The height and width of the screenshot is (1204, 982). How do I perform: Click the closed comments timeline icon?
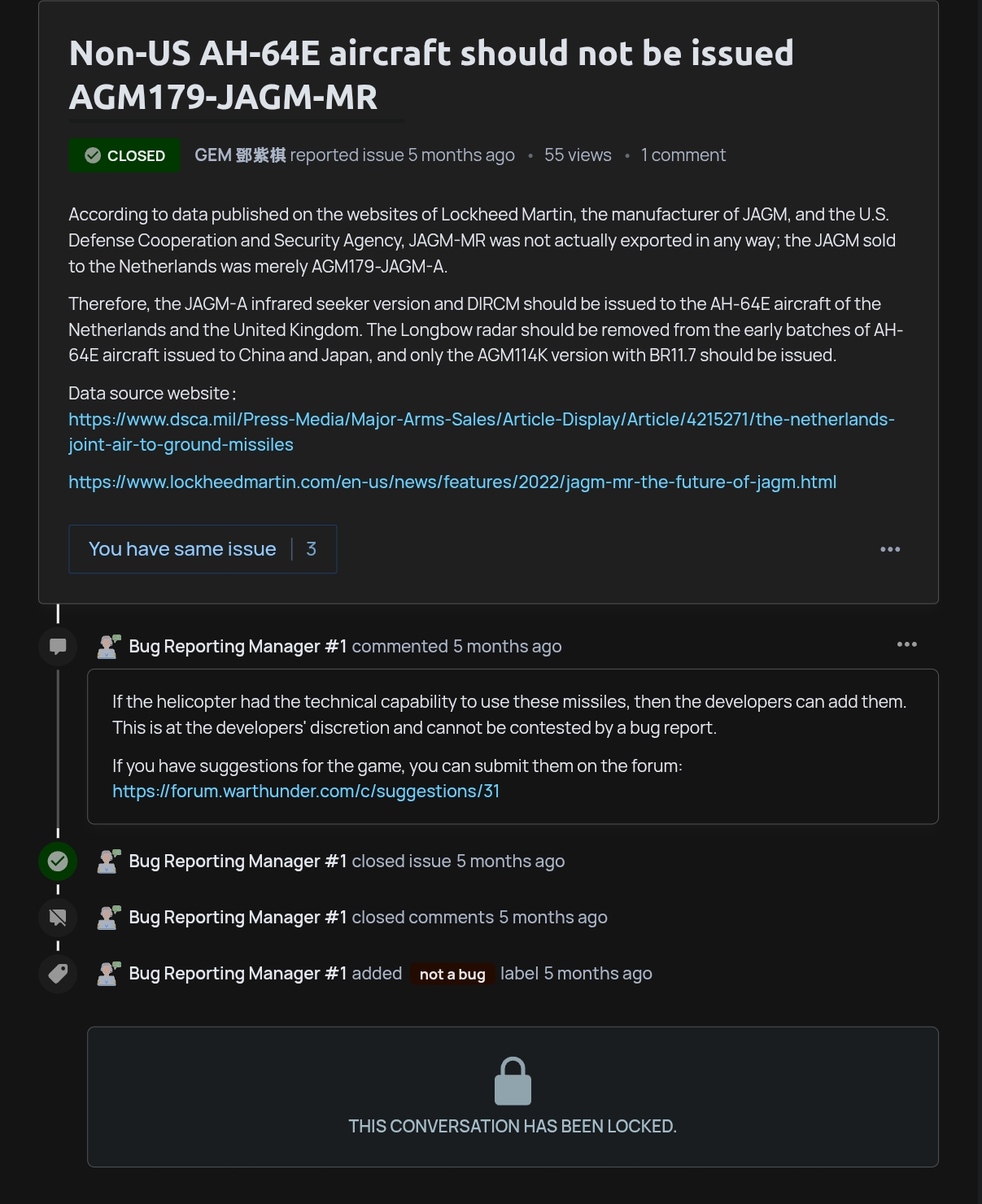click(x=58, y=918)
